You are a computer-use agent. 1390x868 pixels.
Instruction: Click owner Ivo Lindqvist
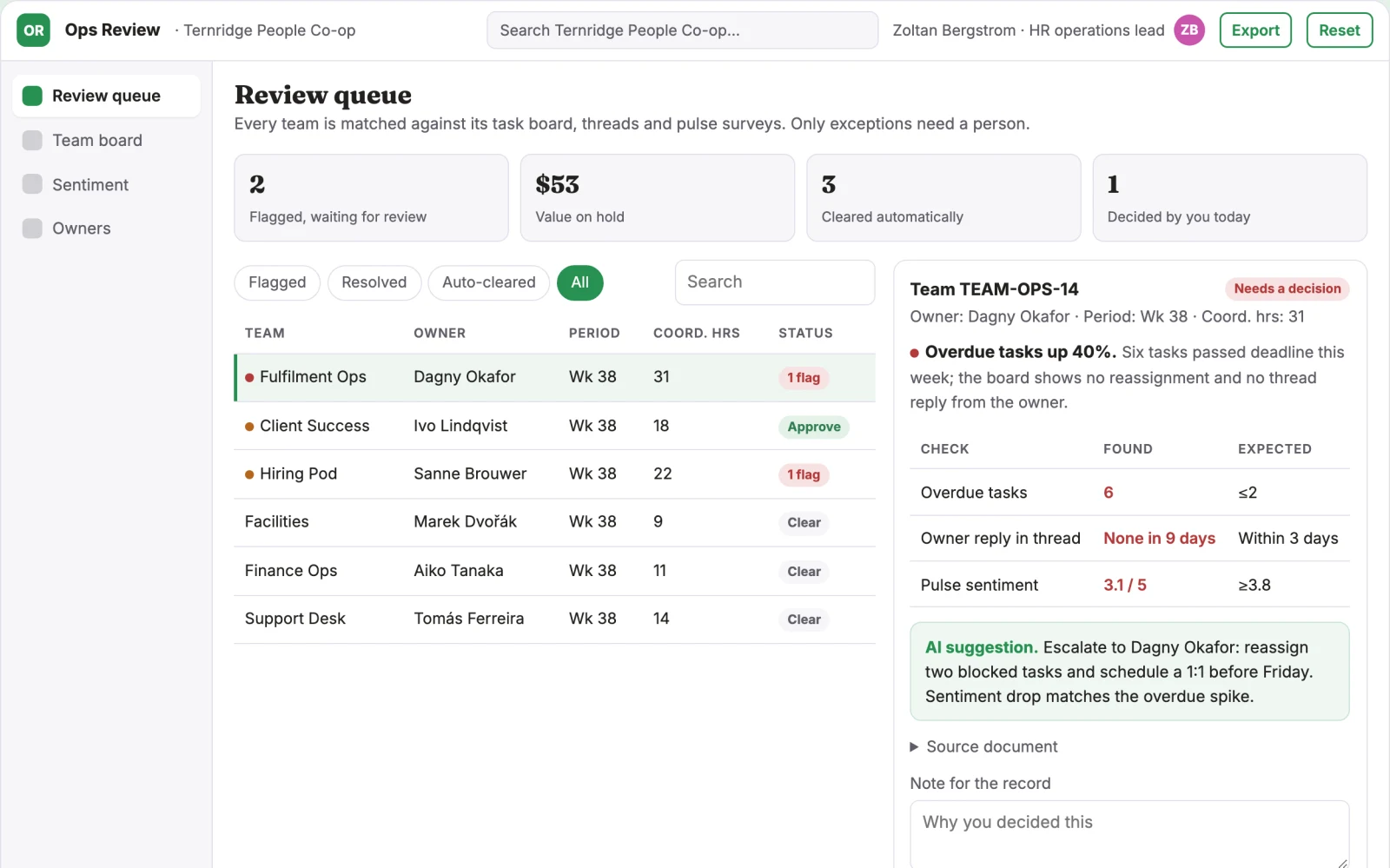click(460, 426)
